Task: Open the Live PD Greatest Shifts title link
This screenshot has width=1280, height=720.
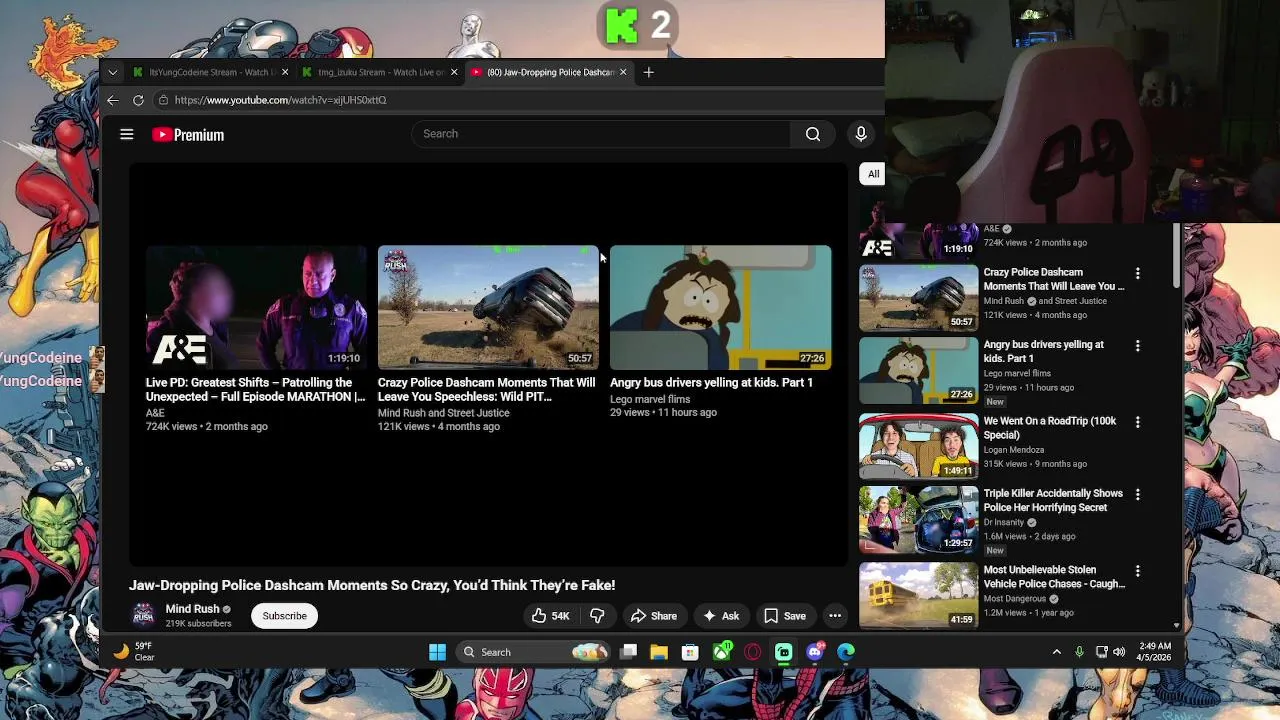Action: coord(256,390)
